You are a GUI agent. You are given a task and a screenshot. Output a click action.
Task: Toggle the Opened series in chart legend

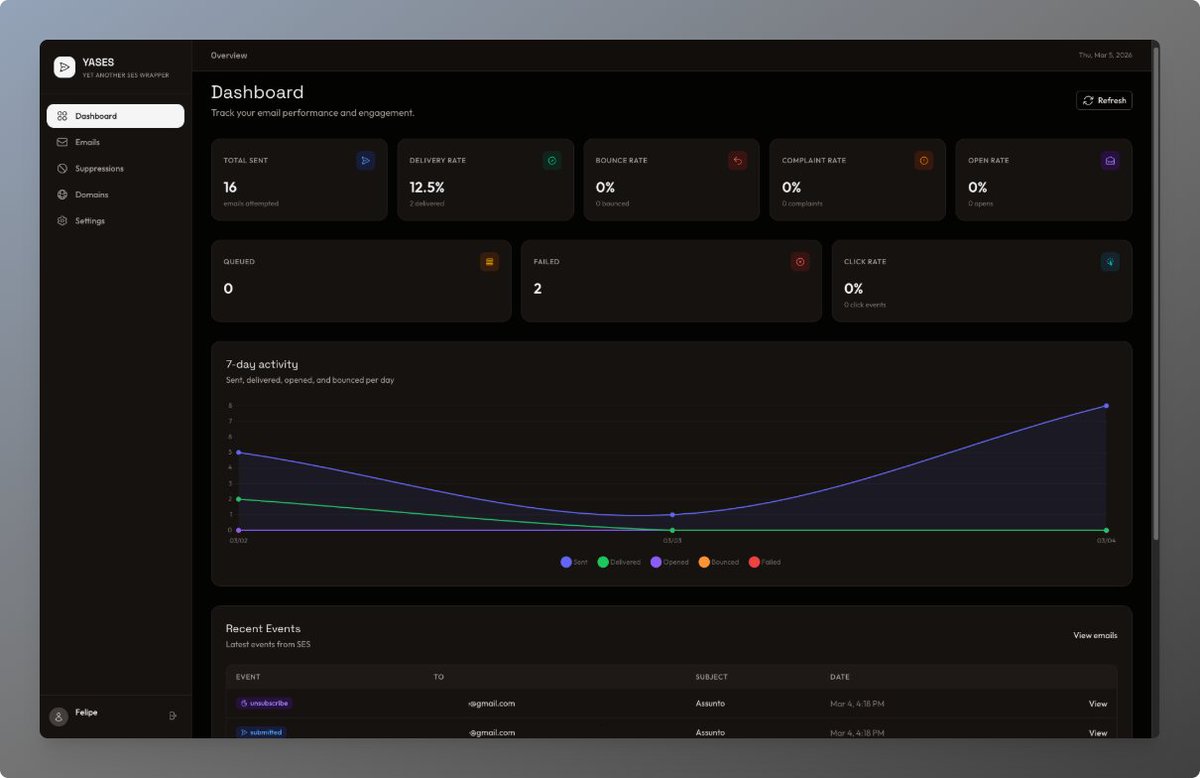coord(670,562)
